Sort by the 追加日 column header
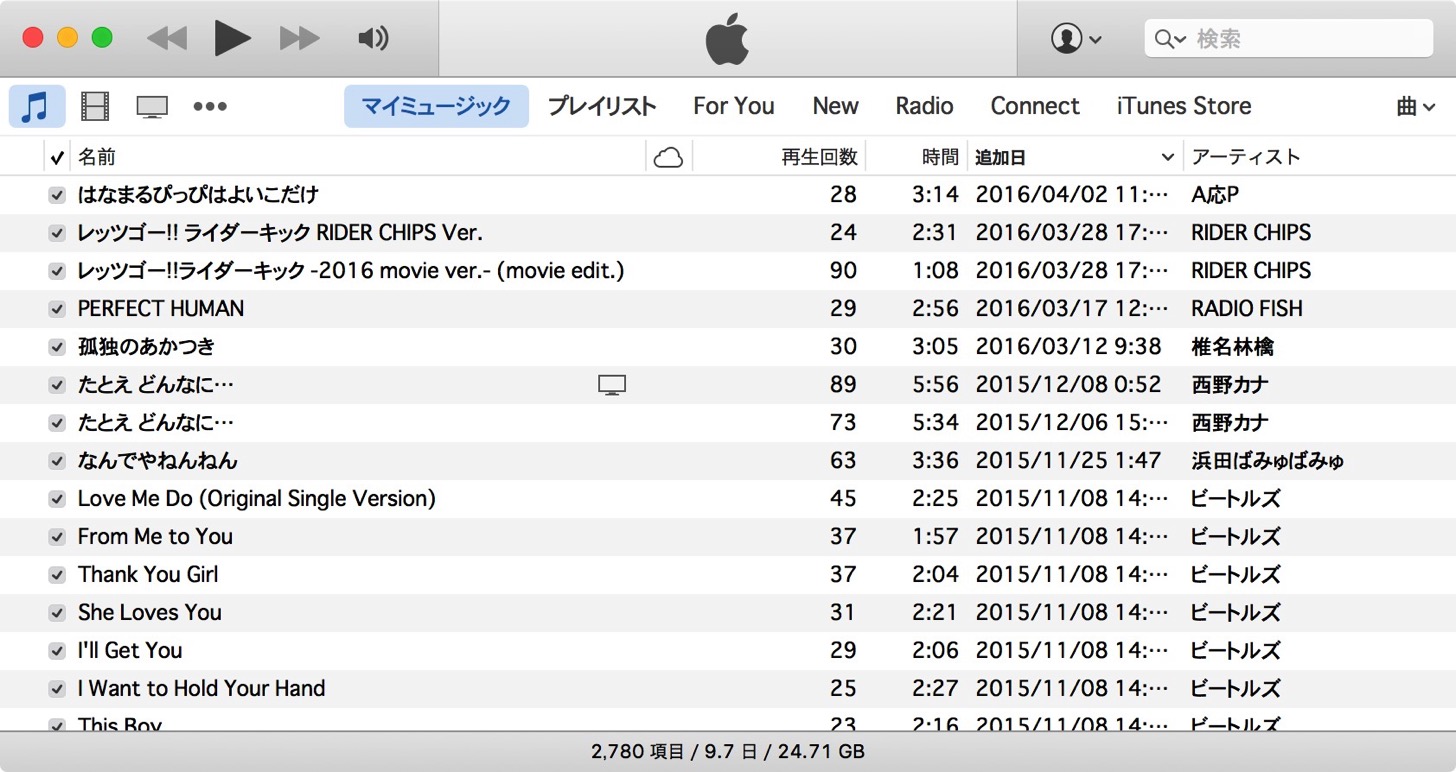This screenshot has width=1456, height=772. tap(1001, 157)
